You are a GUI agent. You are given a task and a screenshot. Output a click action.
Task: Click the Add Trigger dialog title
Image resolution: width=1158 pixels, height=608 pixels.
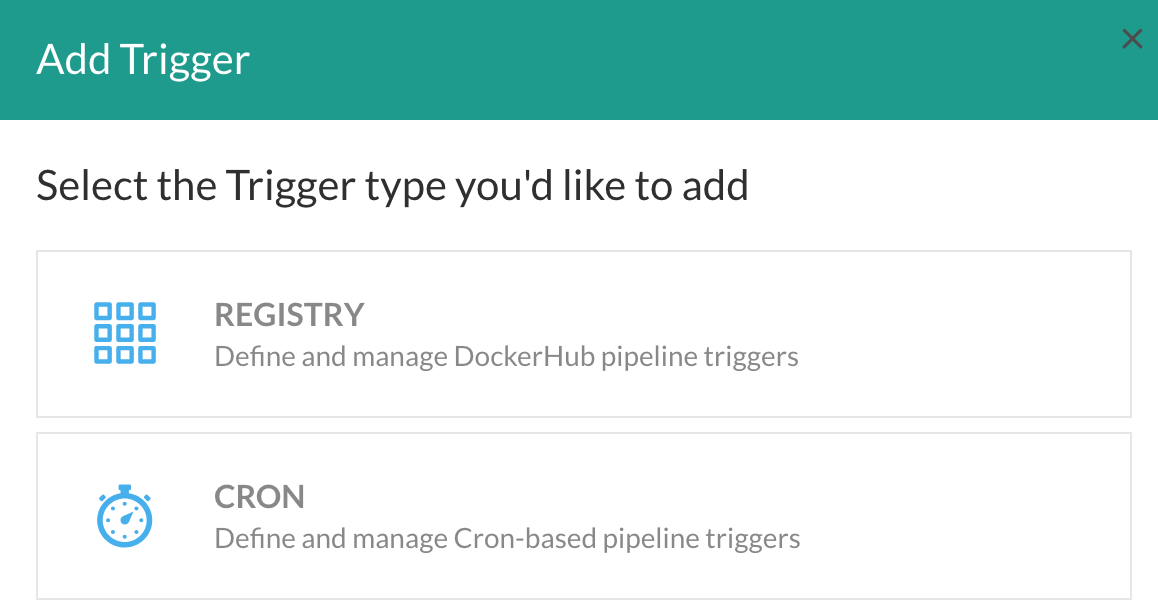143,60
